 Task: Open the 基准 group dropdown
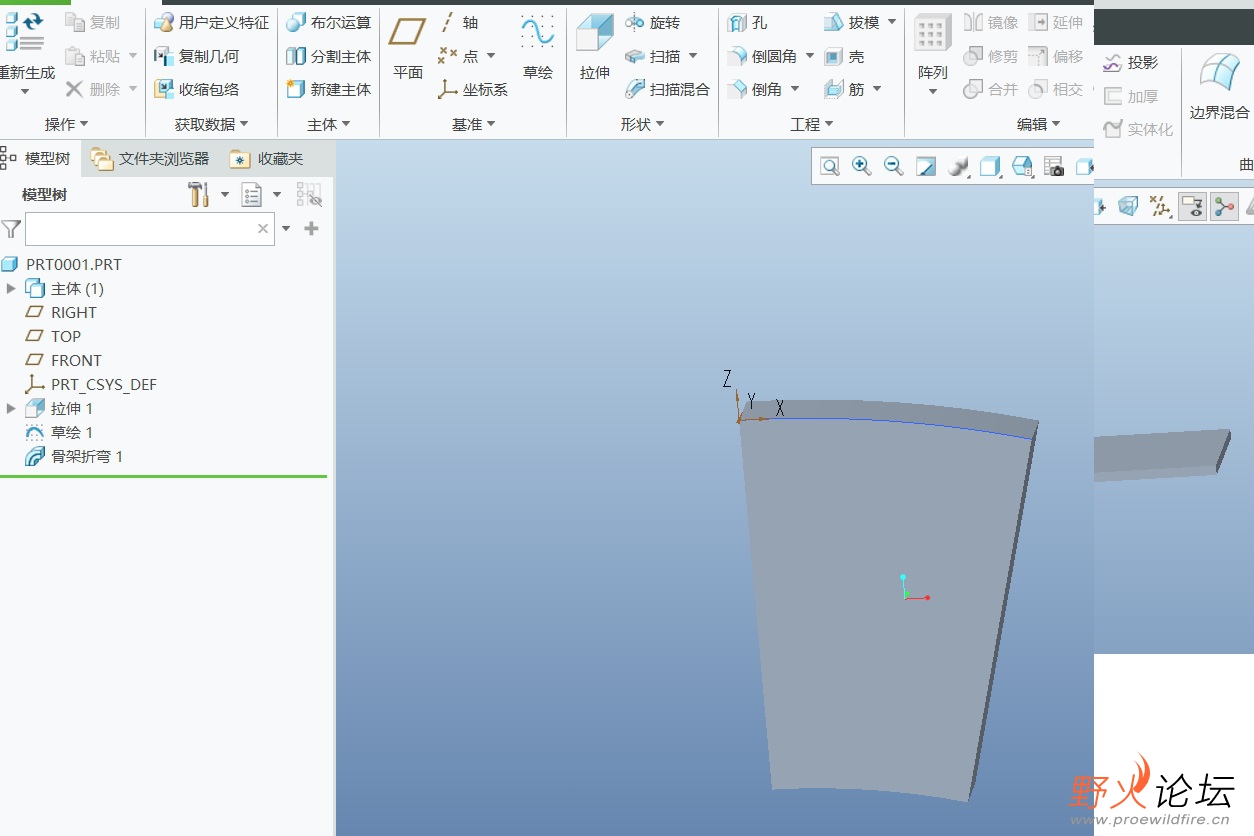tap(474, 124)
